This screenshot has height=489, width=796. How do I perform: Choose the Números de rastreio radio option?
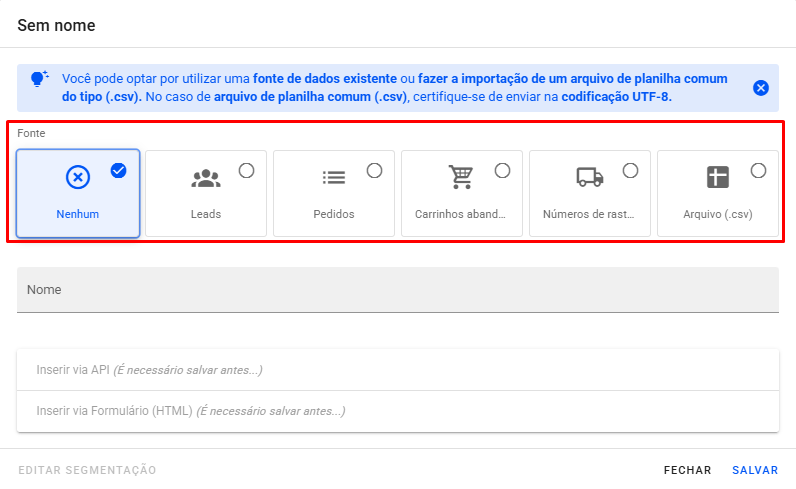click(630, 170)
